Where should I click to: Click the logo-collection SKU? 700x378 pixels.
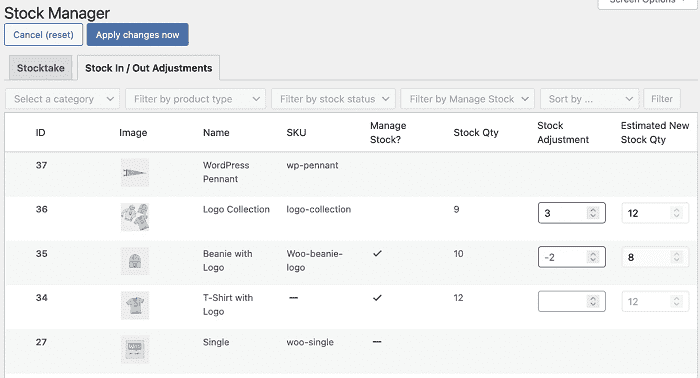318,209
